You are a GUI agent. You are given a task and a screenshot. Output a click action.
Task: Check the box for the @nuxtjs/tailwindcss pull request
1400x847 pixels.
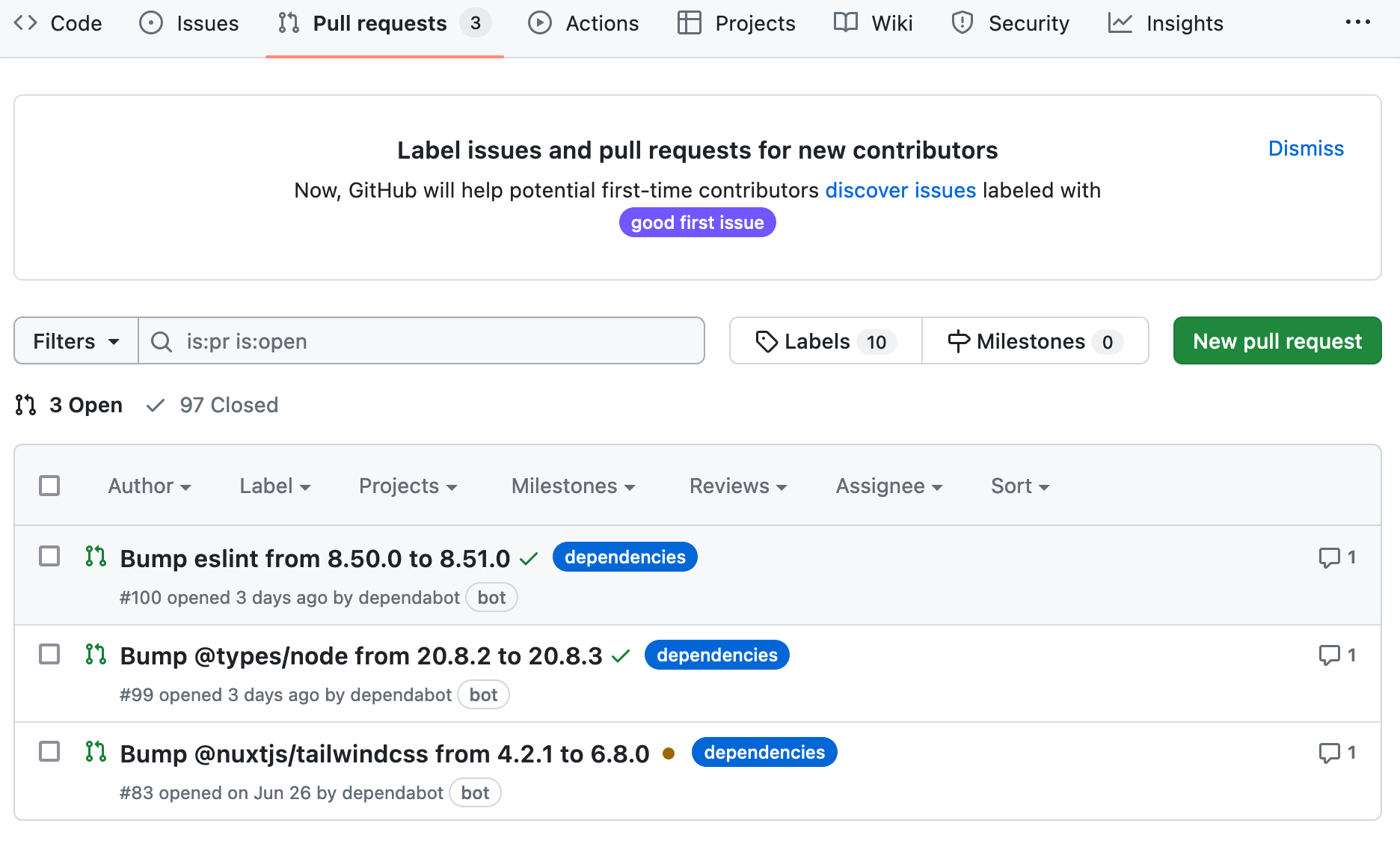click(x=49, y=751)
